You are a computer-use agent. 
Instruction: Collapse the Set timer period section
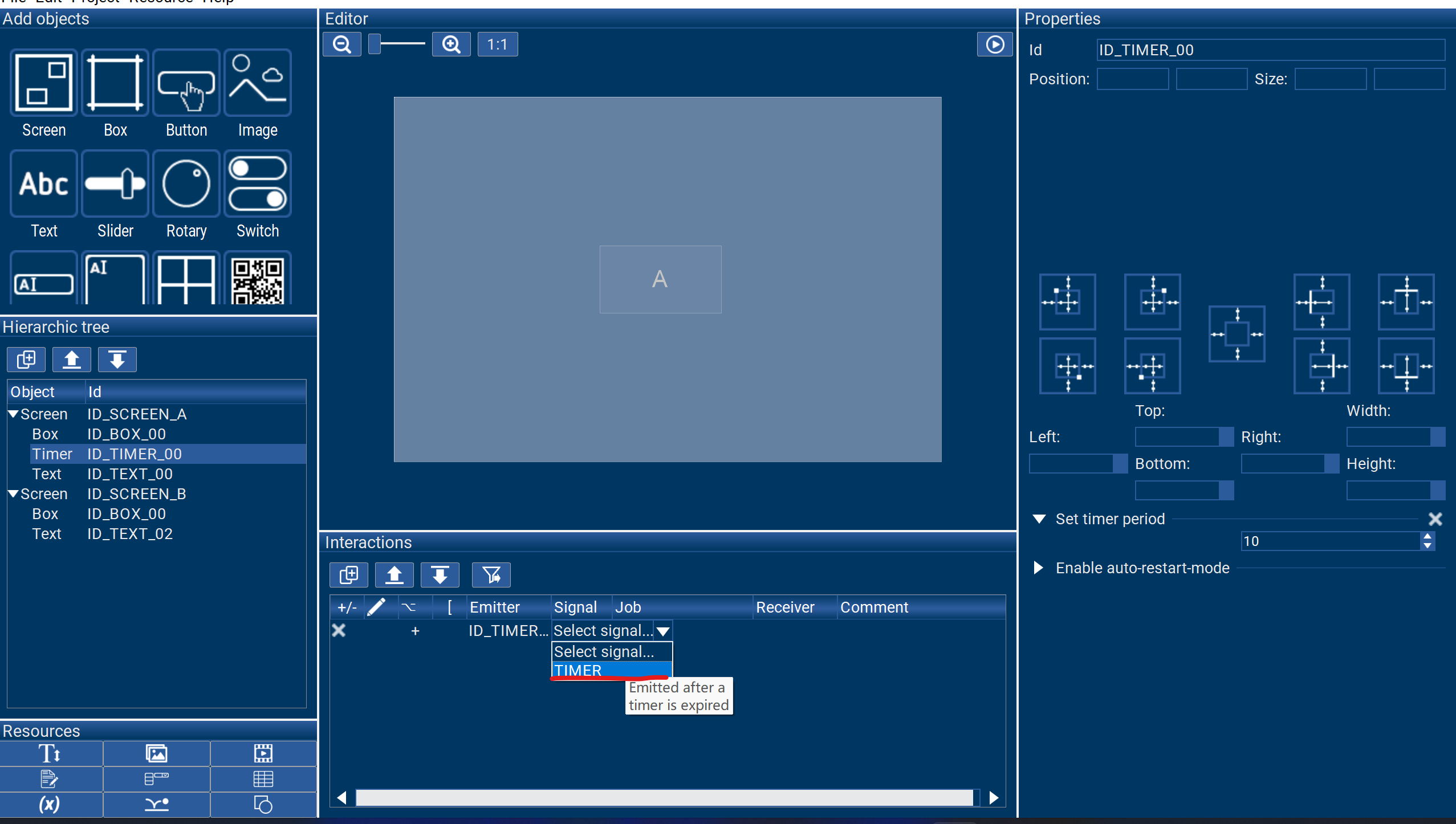(1039, 519)
